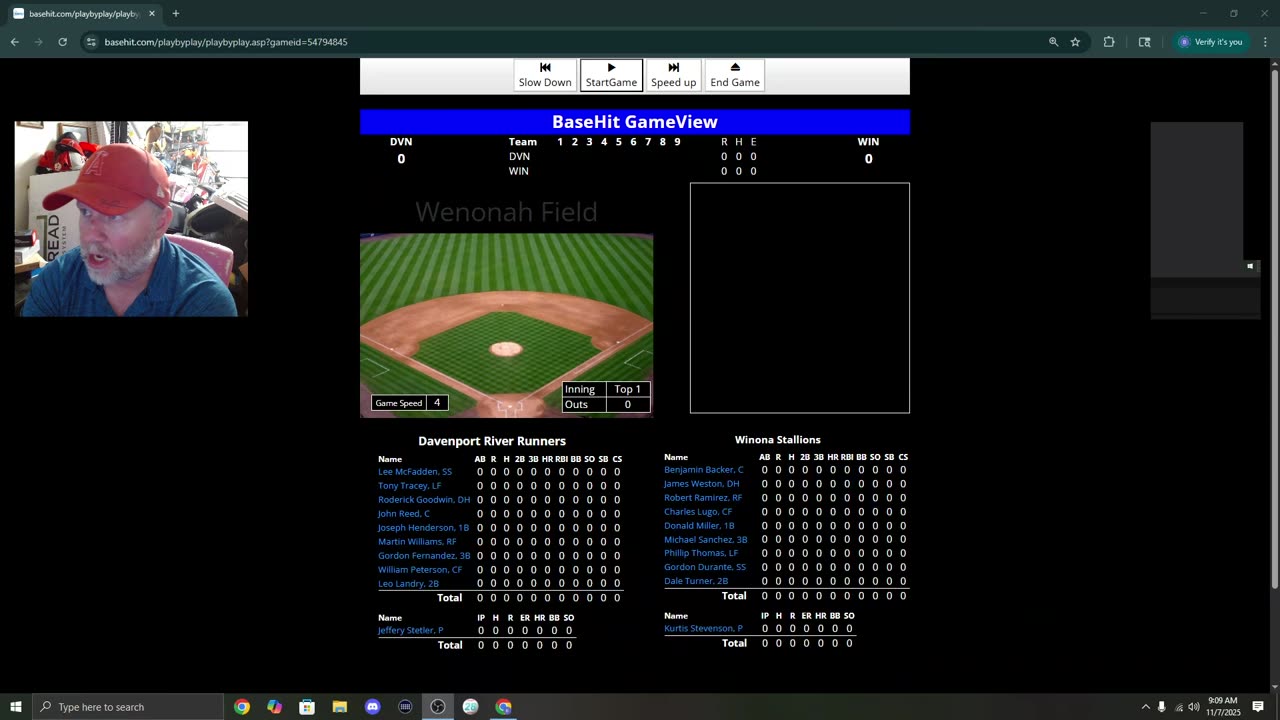1280x720 pixels.
Task: Open Phillip Thomas, LF player link
Action: (x=701, y=553)
